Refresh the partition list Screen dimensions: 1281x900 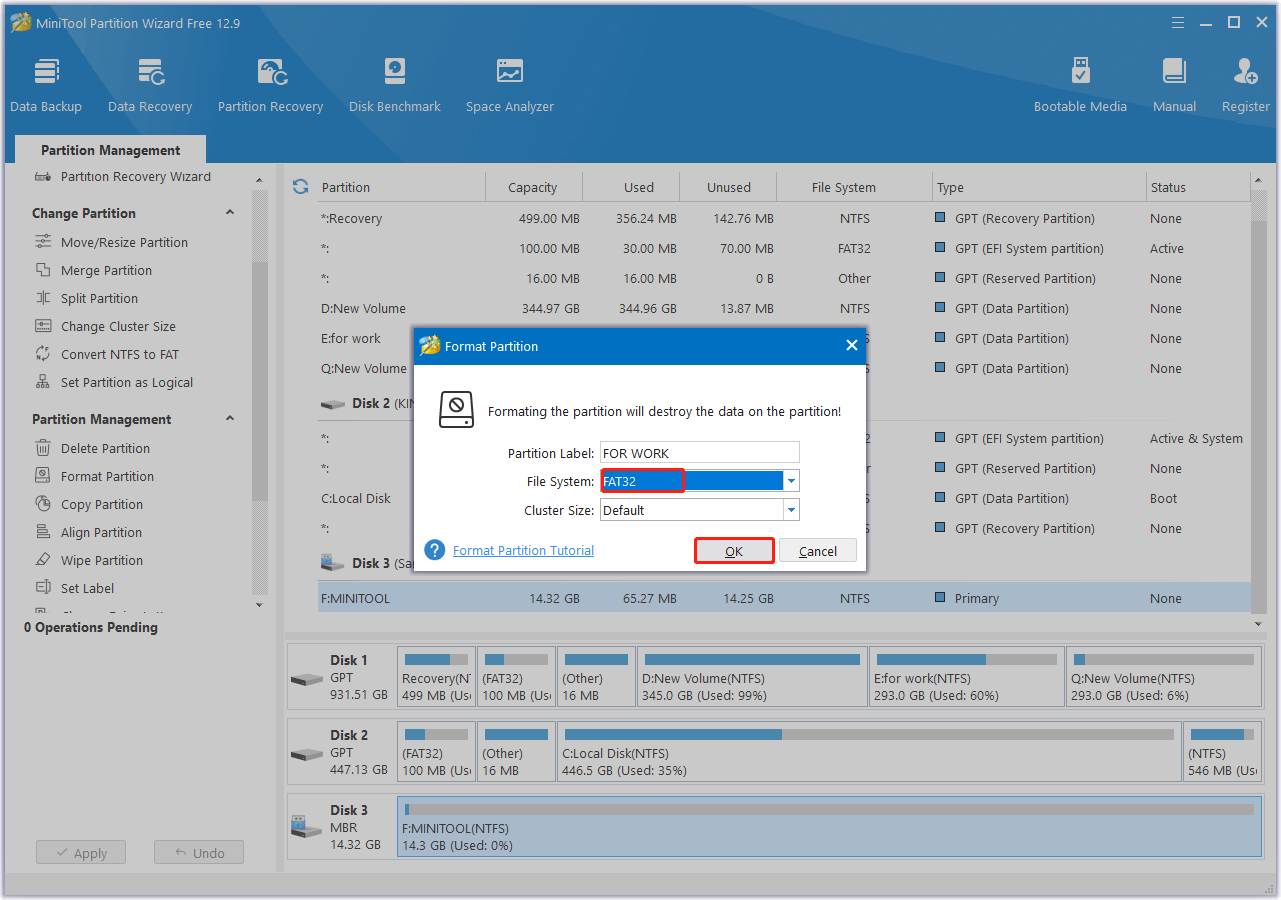pos(299,186)
